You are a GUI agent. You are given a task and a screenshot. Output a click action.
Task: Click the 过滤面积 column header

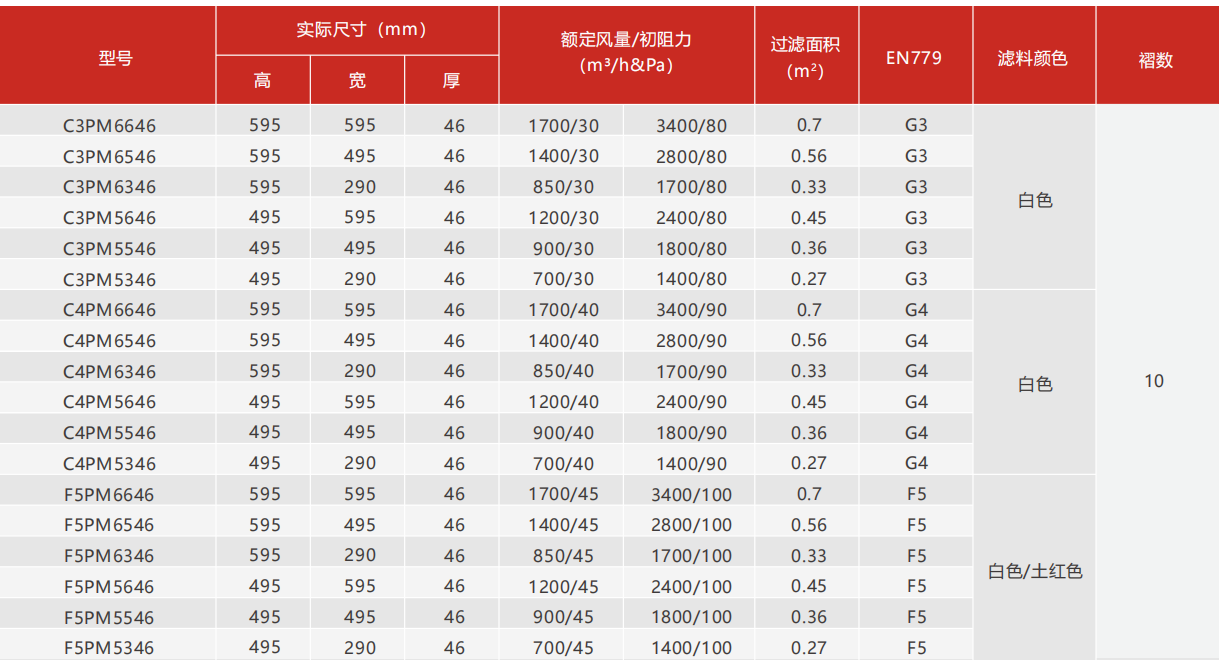805,57
